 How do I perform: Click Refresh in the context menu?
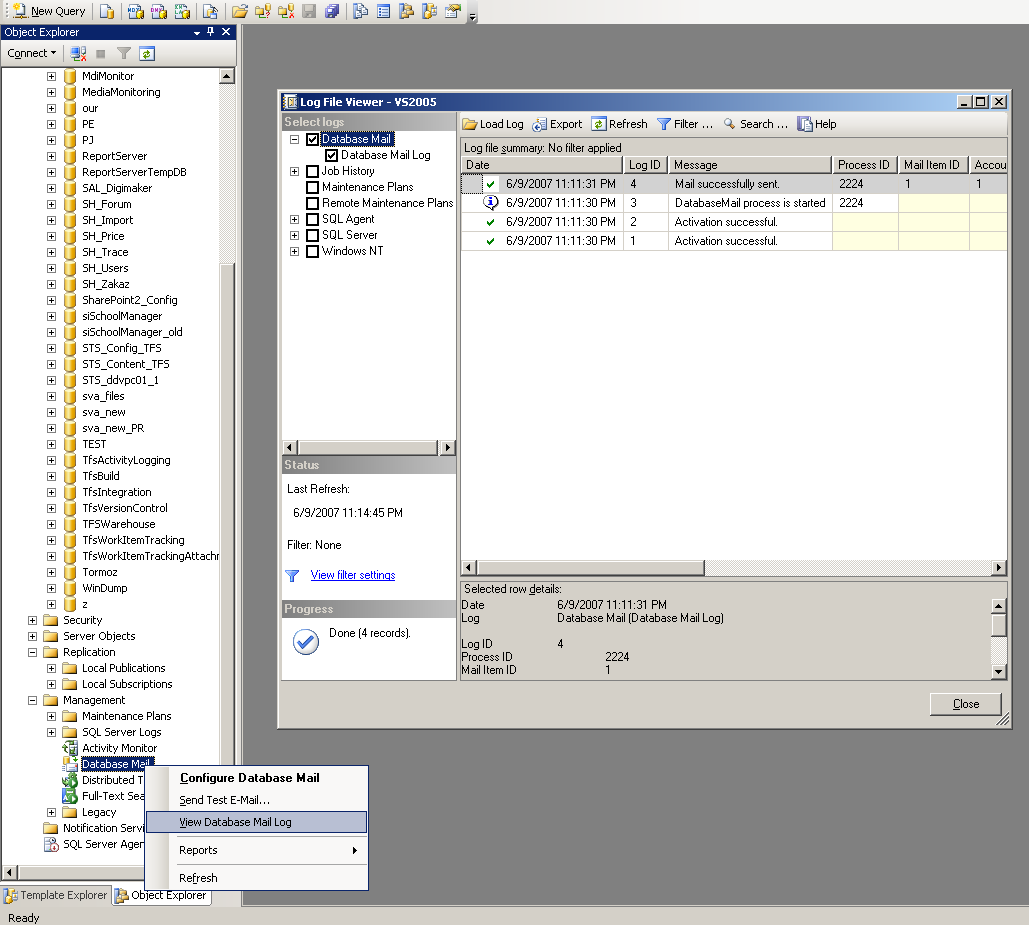[x=256, y=878]
